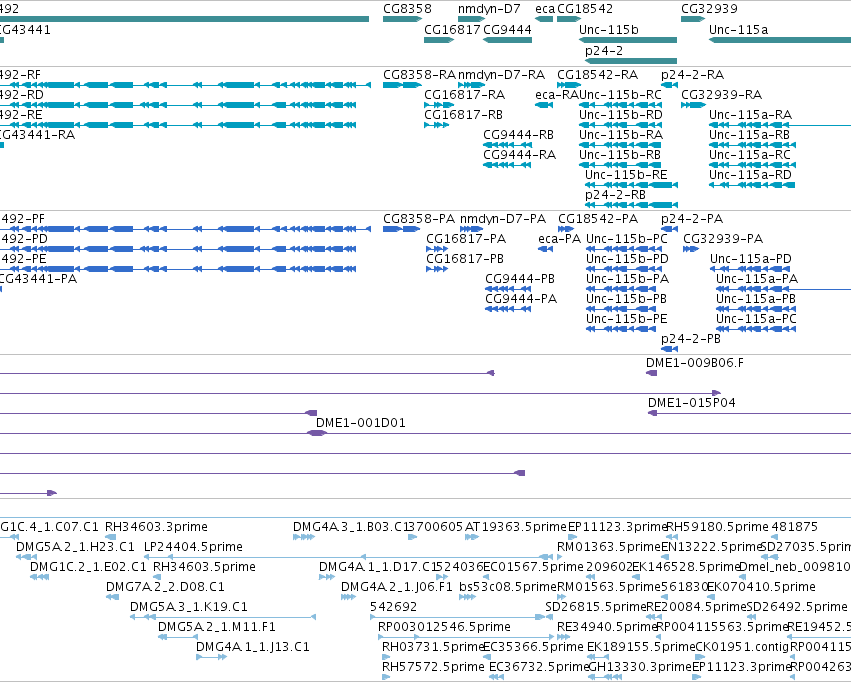
Task: Open the DMG5A2_1.H23.C1 EST label
Action: pyautogui.click(x=75, y=547)
